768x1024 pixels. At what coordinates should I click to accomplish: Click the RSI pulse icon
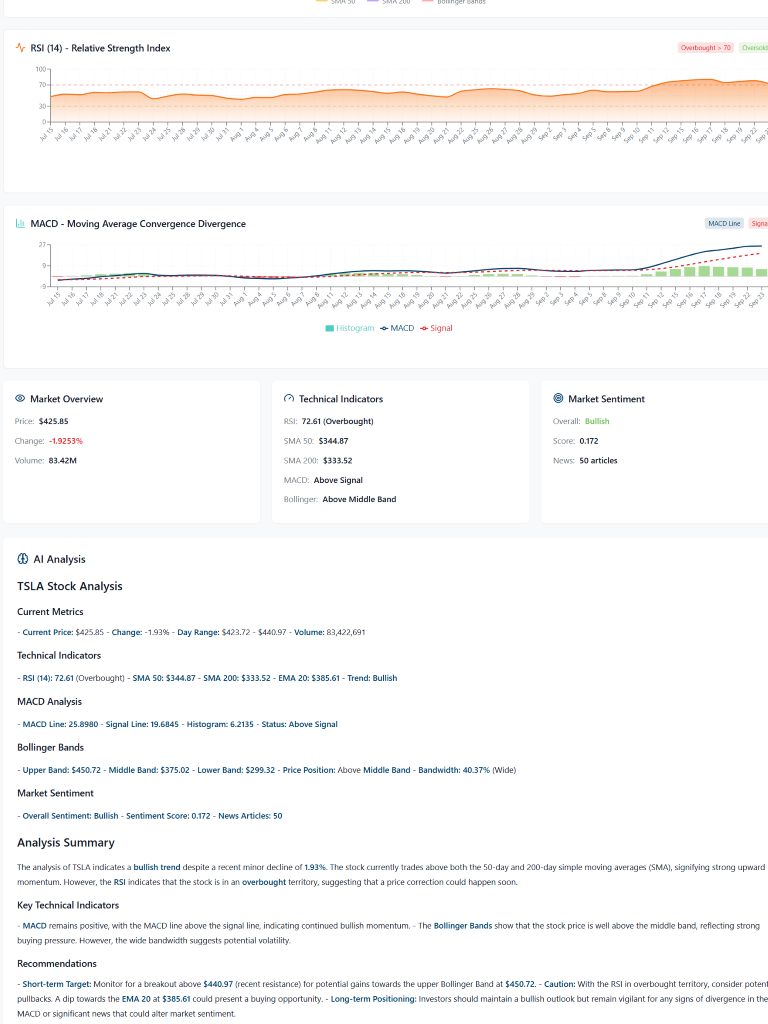(x=20, y=48)
